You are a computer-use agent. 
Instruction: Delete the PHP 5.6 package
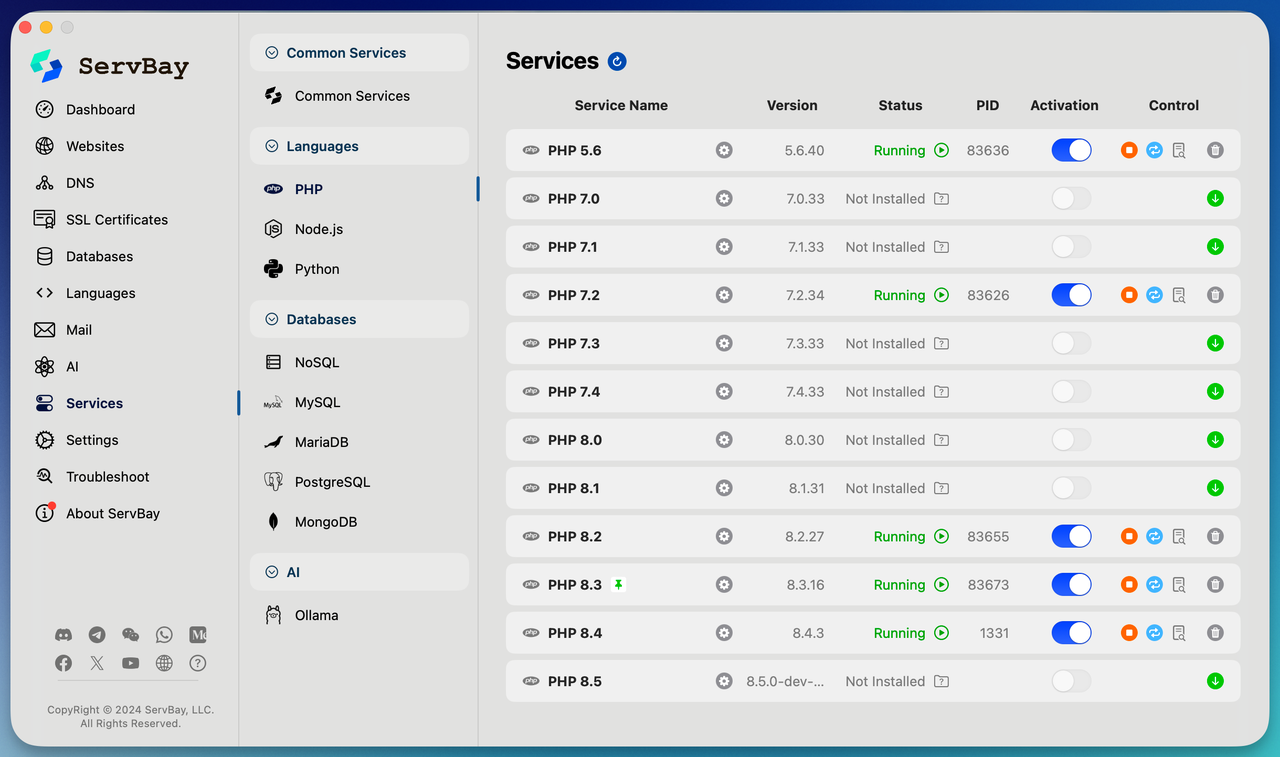point(1215,150)
